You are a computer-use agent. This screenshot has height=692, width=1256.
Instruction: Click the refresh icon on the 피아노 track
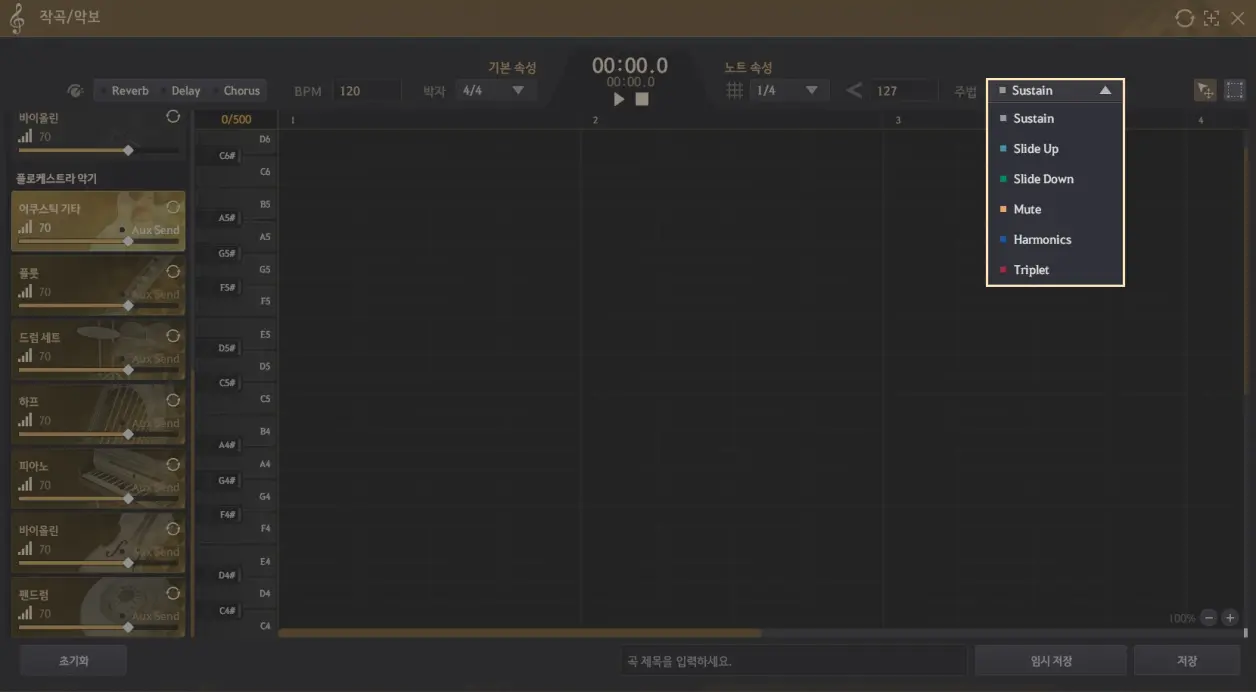173,464
